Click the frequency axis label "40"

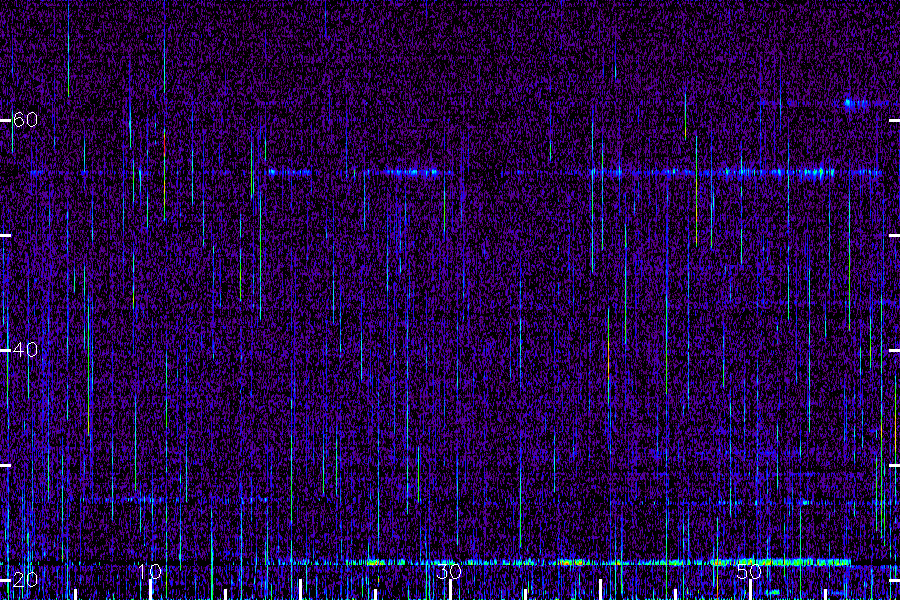coord(25,349)
